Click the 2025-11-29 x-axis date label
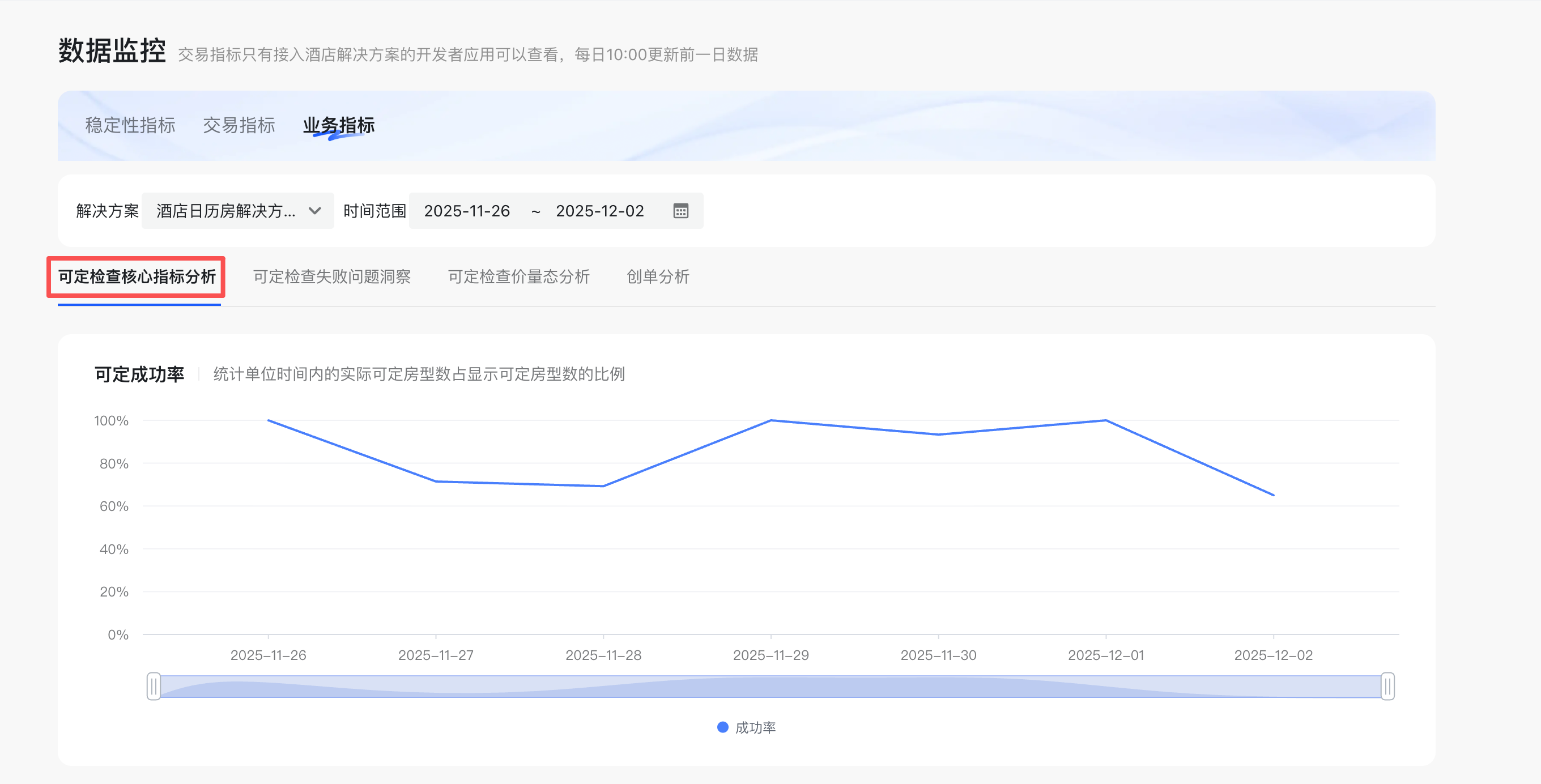 [770, 655]
